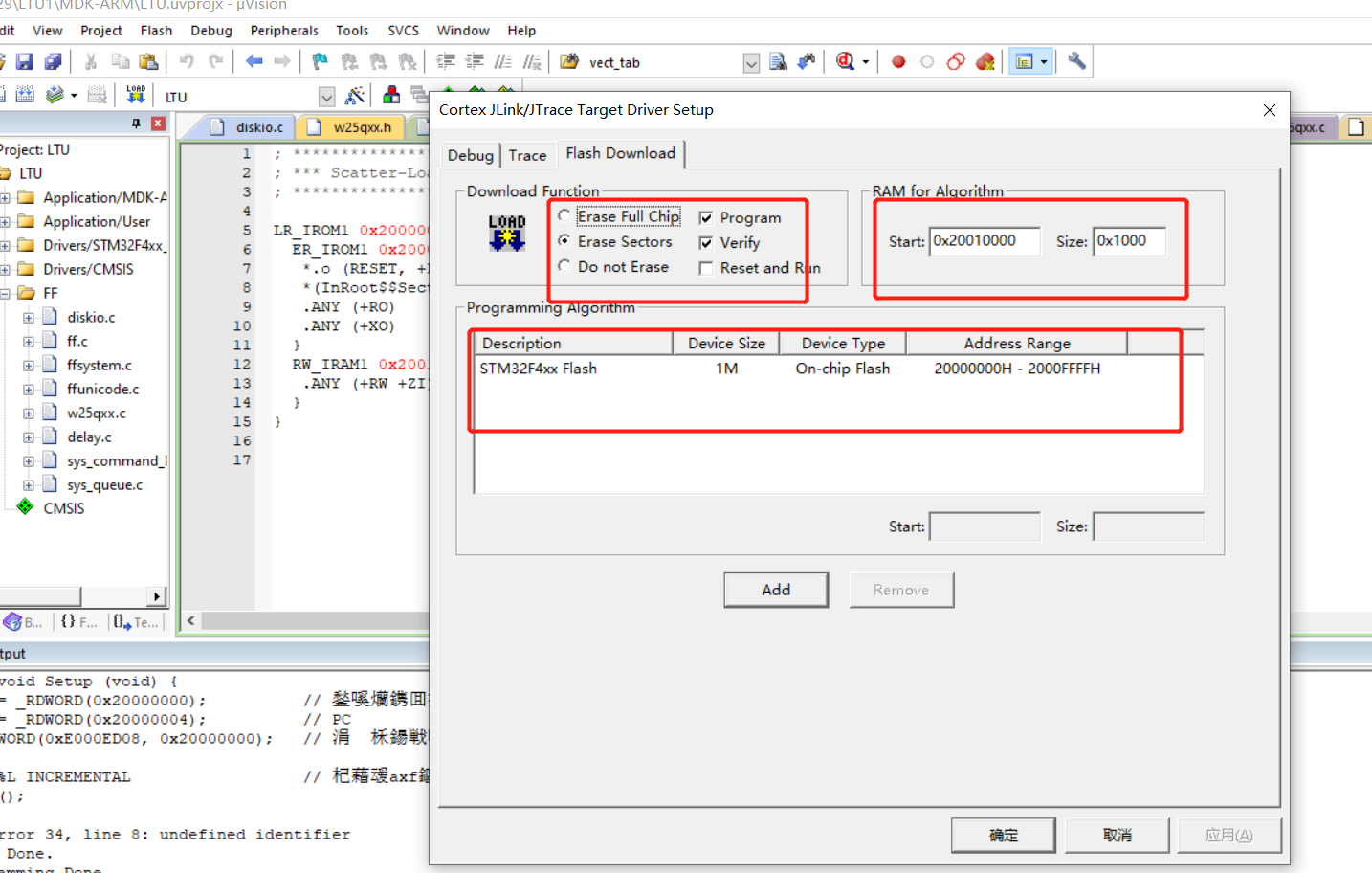The height and width of the screenshot is (873, 1372).
Task: Click the Save All toolbar icon
Action: [x=54, y=62]
